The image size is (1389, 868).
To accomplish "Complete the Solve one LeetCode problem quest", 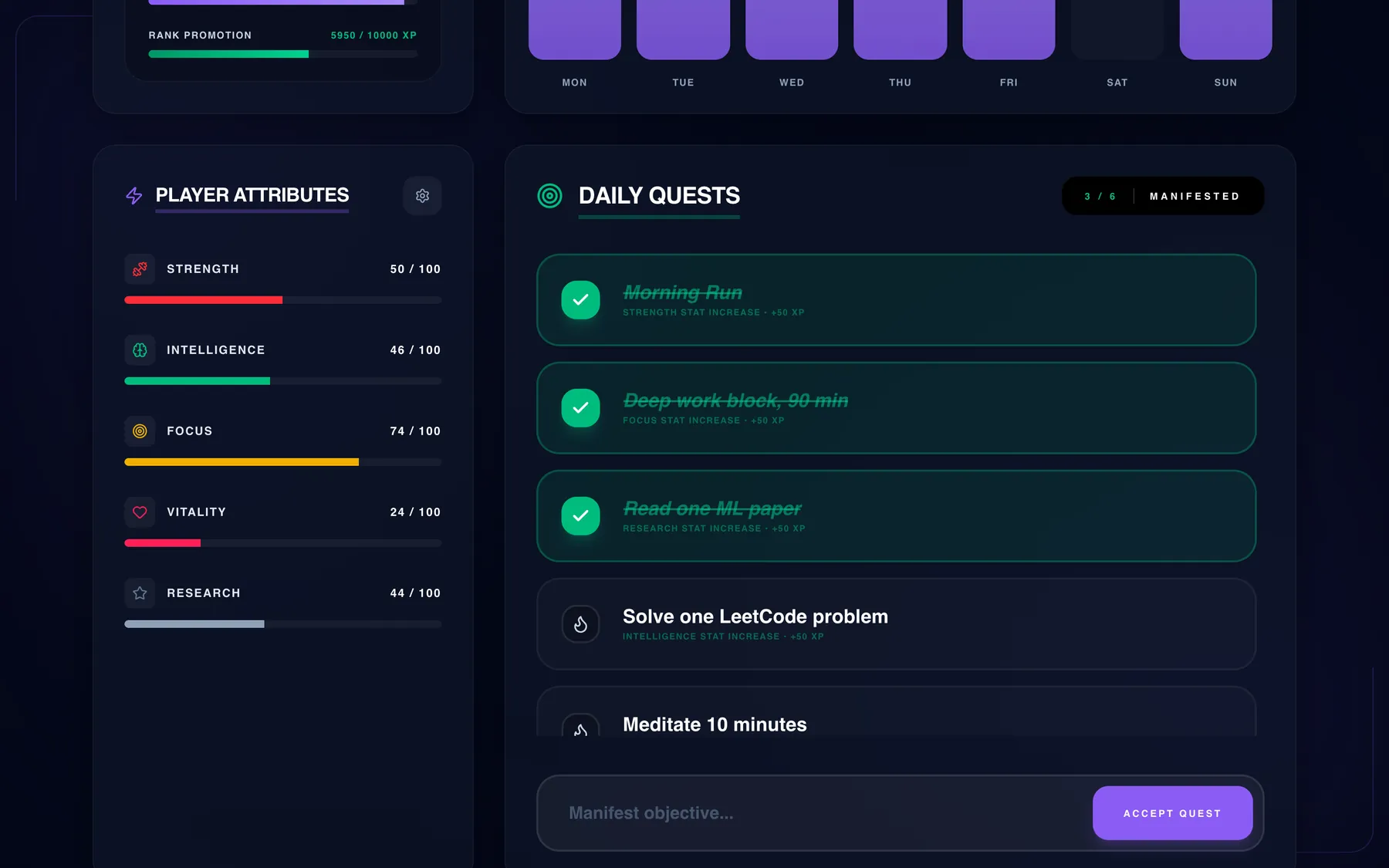I will (x=580, y=624).
